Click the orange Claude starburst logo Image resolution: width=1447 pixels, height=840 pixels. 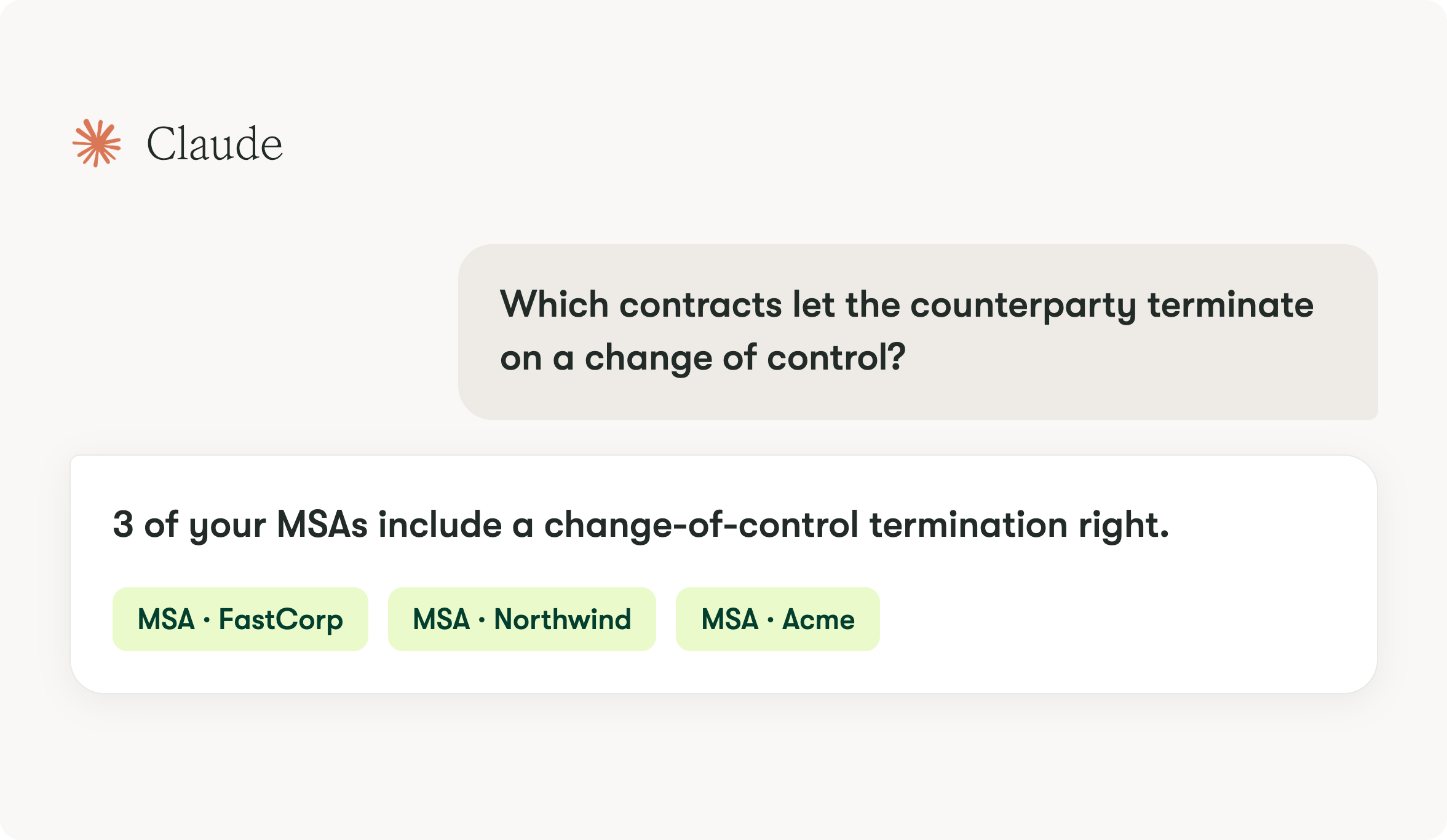[97, 143]
